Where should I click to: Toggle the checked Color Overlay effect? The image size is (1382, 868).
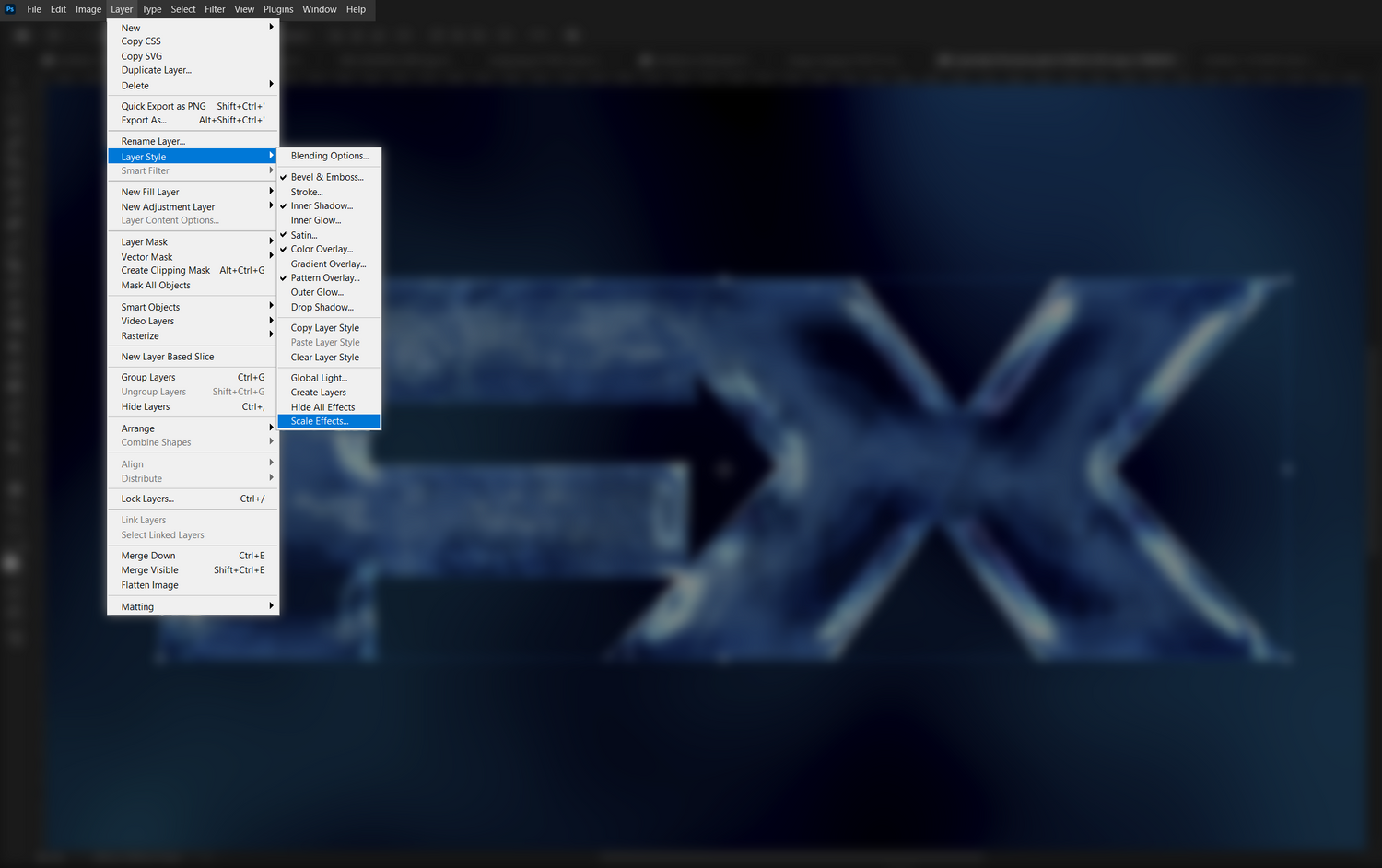click(329, 249)
